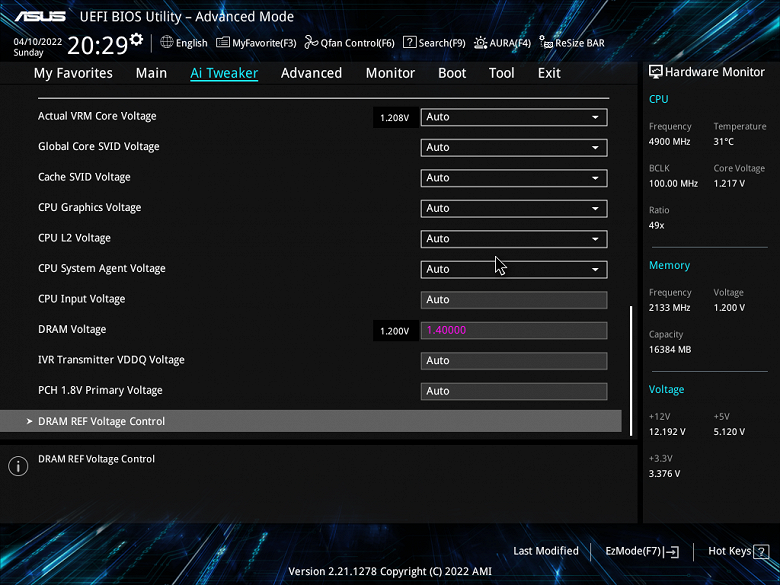Open CPU L2 Voltage dropdown
Screen dimensions: 780x585
[x=514, y=239]
